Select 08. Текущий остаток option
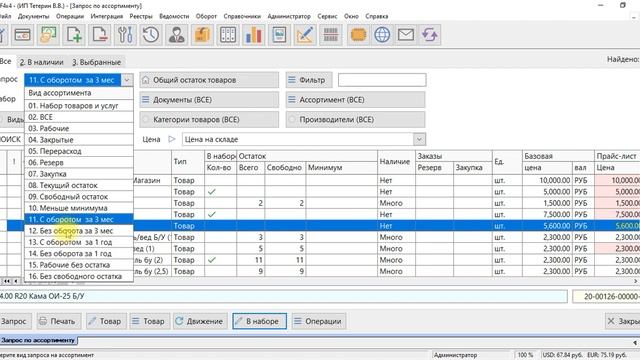Image resolution: width=640 pixels, height=360 pixels. click(79, 185)
